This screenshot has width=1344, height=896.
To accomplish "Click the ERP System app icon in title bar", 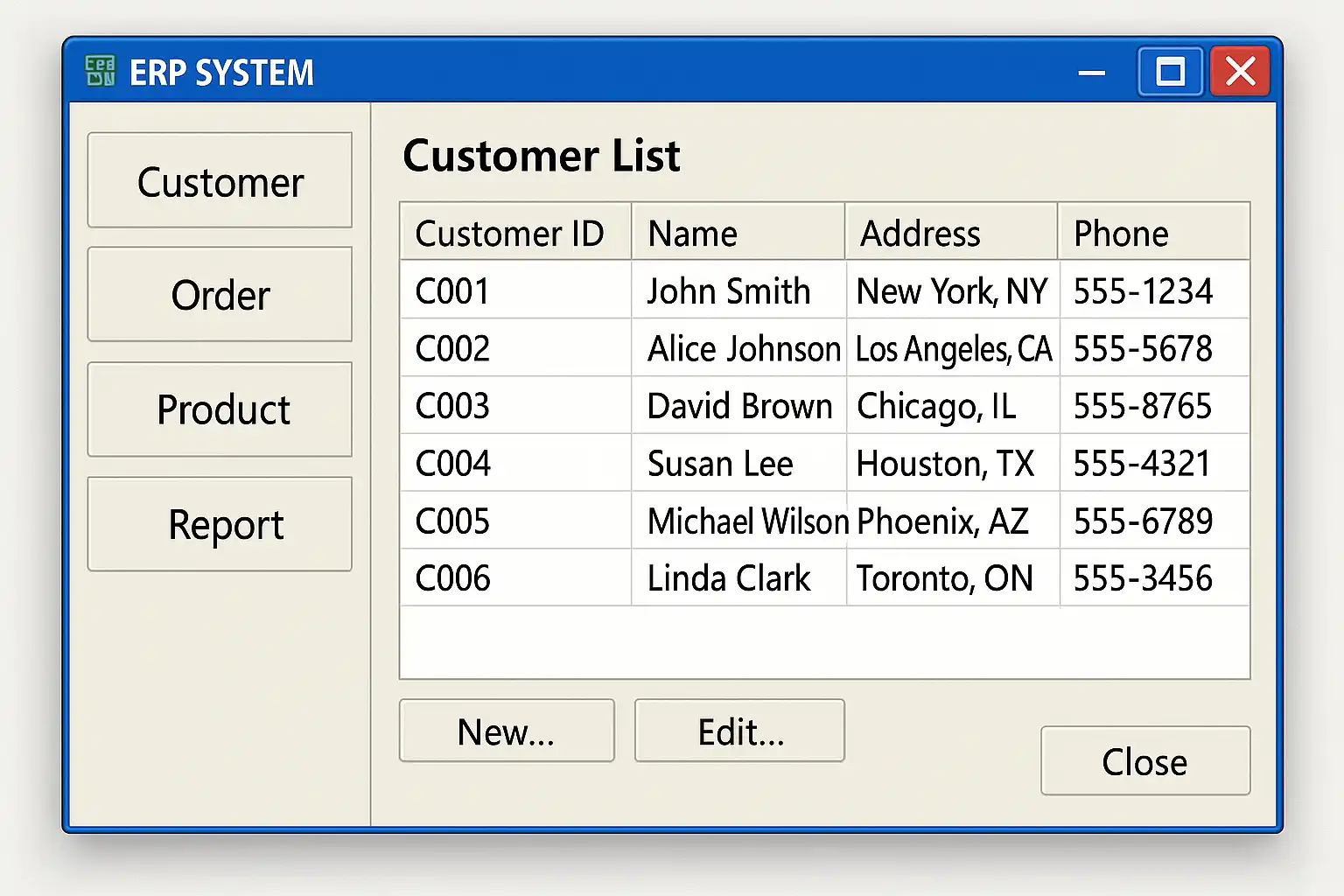I will [x=101, y=71].
